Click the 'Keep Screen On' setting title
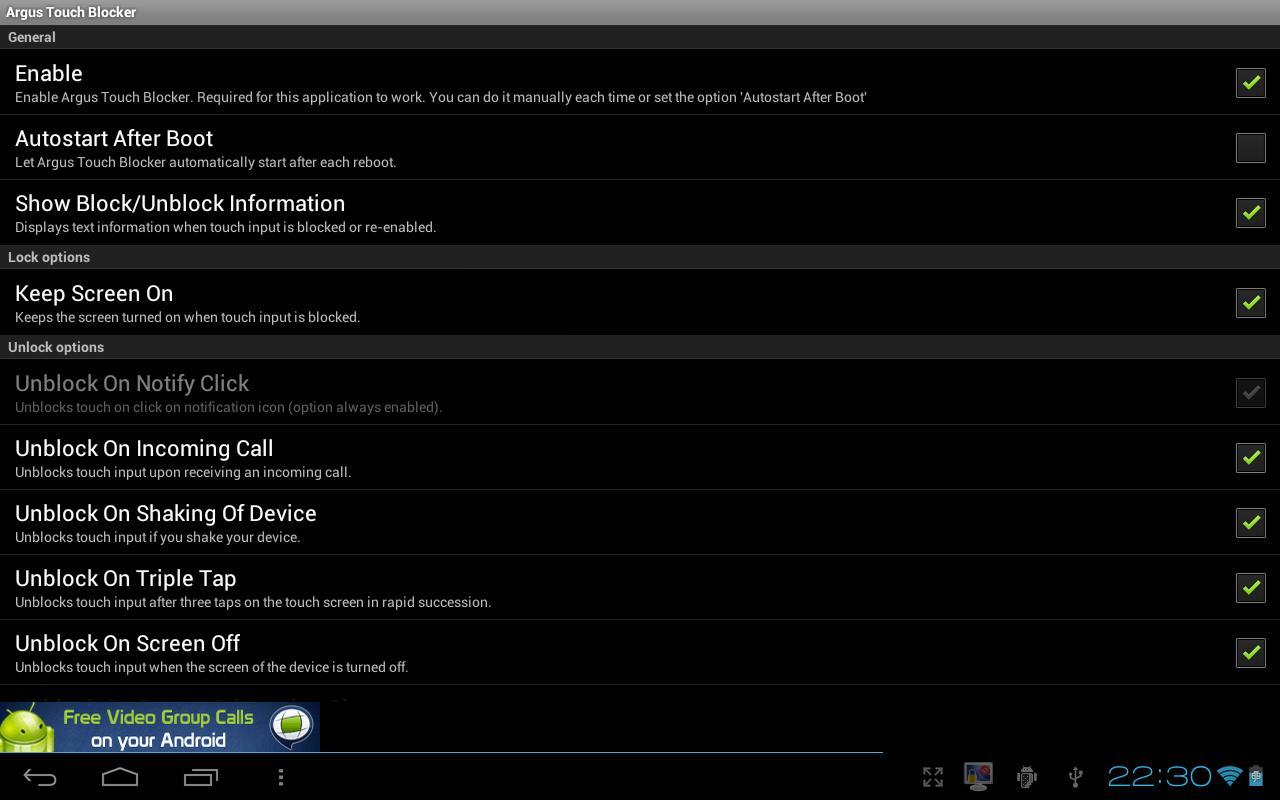This screenshot has width=1280, height=800. click(94, 293)
